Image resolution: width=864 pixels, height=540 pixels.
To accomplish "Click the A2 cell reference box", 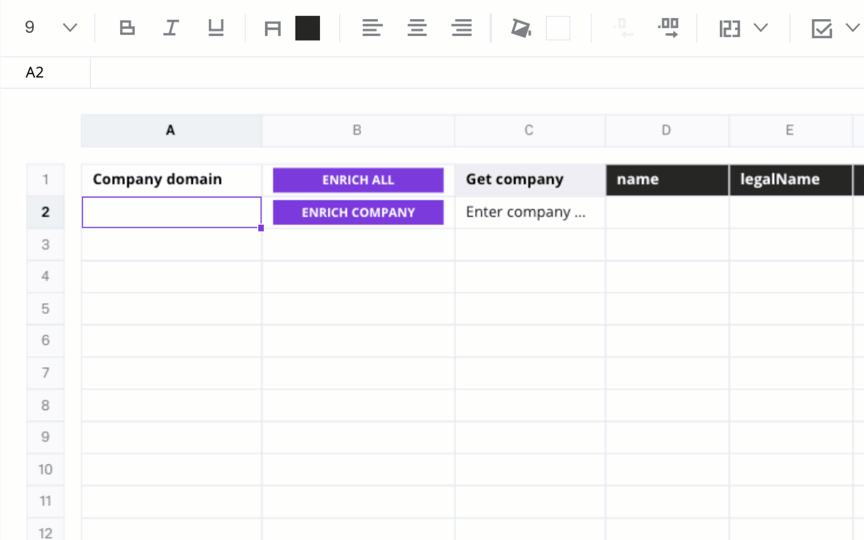I will 45,72.
